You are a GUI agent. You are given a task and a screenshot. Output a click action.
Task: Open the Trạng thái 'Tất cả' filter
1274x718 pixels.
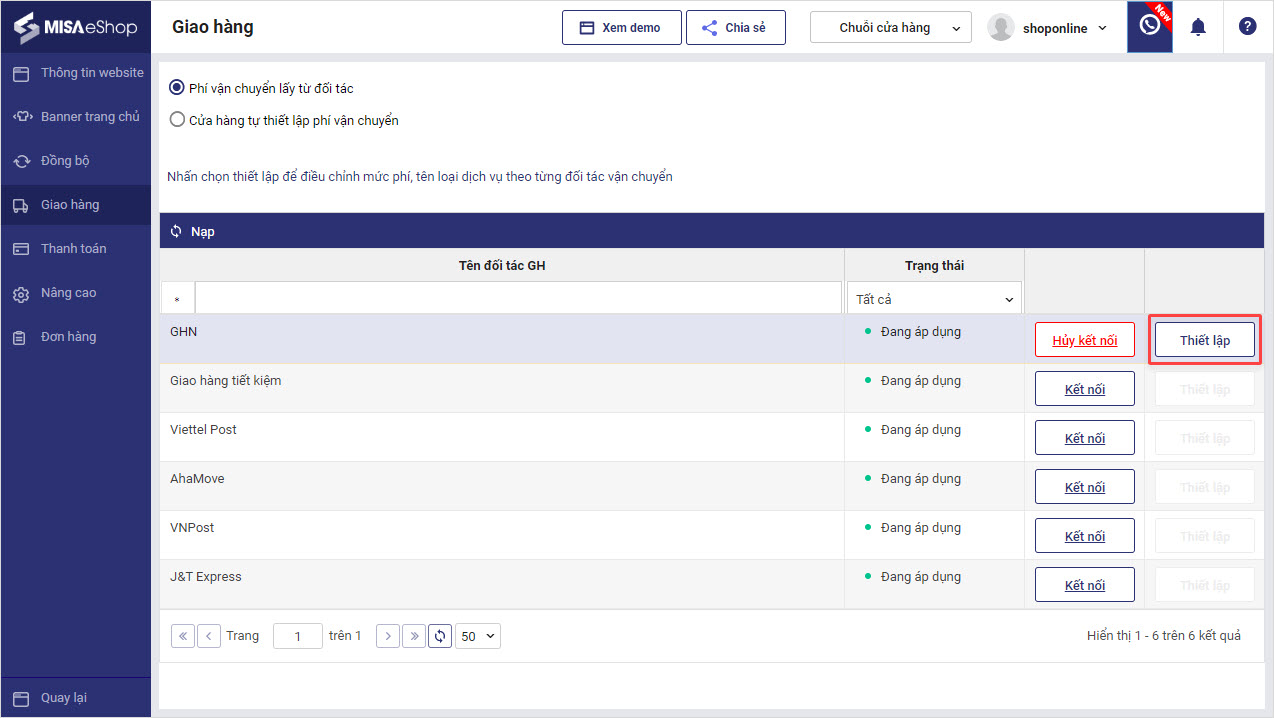pos(935,299)
